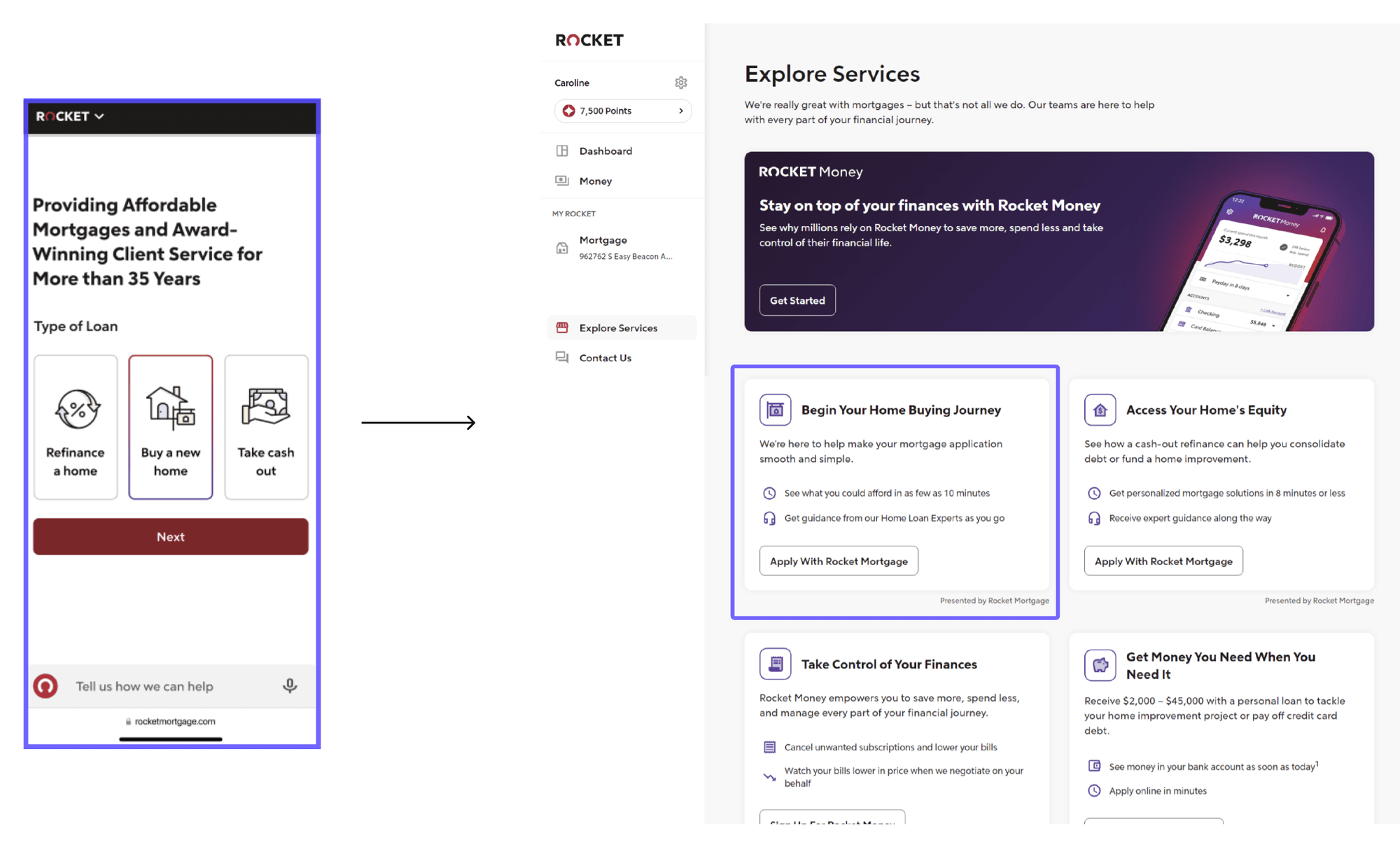Viewport: 1400px width, 847px height.
Task: Click the Mortgage house icon in sidebar
Action: [562, 248]
